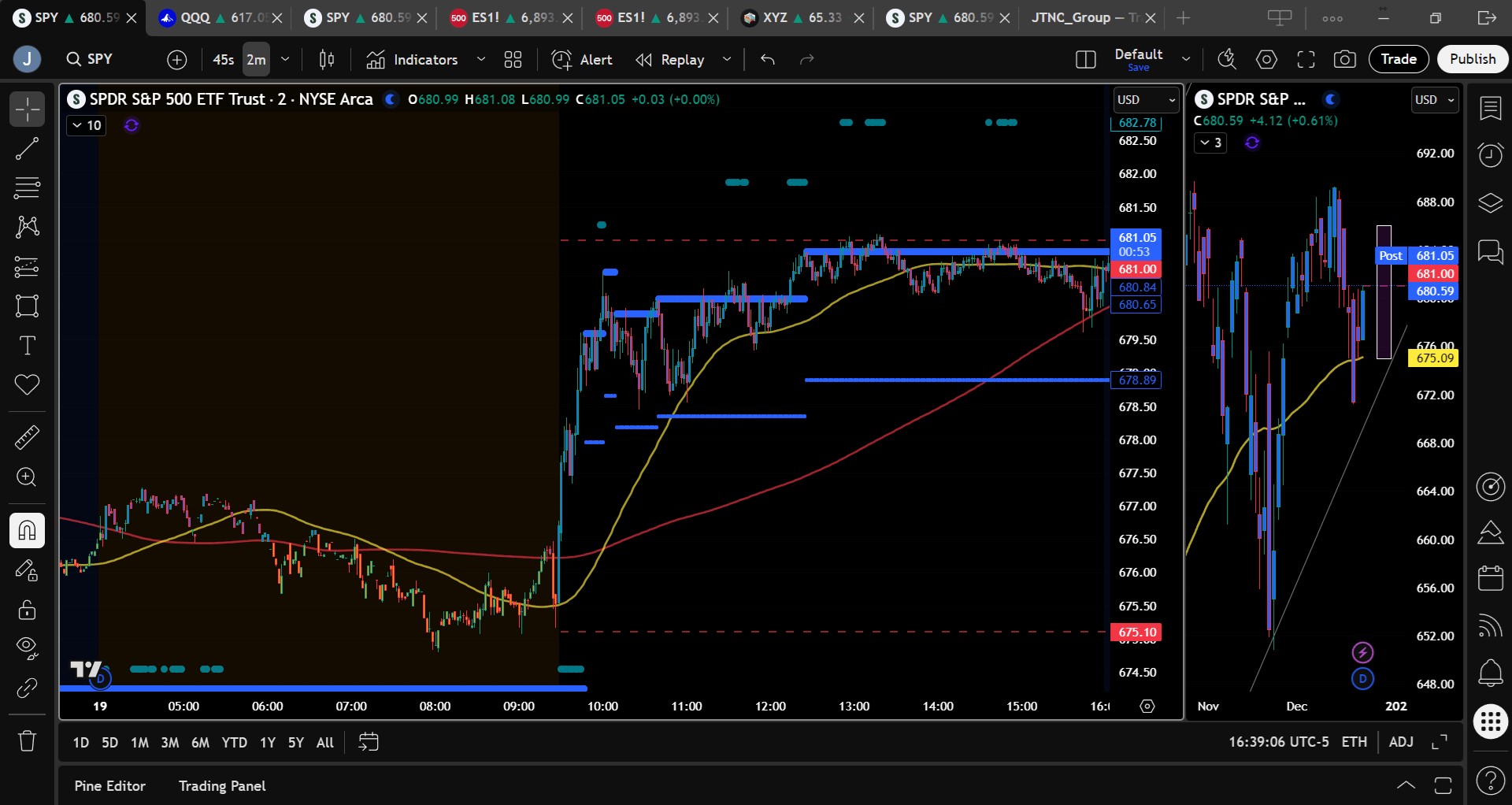Collapse the 10 indicators legend
The image size is (1512, 805).
pos(86,125)
